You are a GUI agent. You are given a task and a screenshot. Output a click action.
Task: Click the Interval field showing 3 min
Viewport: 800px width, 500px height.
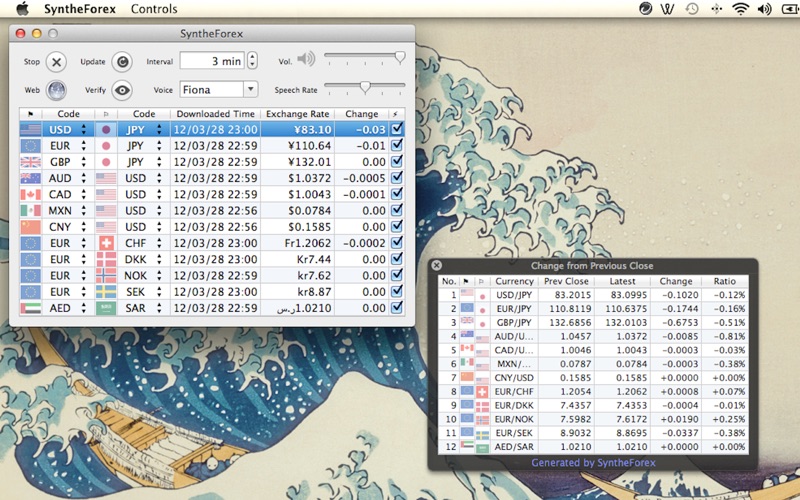pyautogui.click(x=212, y=61)
